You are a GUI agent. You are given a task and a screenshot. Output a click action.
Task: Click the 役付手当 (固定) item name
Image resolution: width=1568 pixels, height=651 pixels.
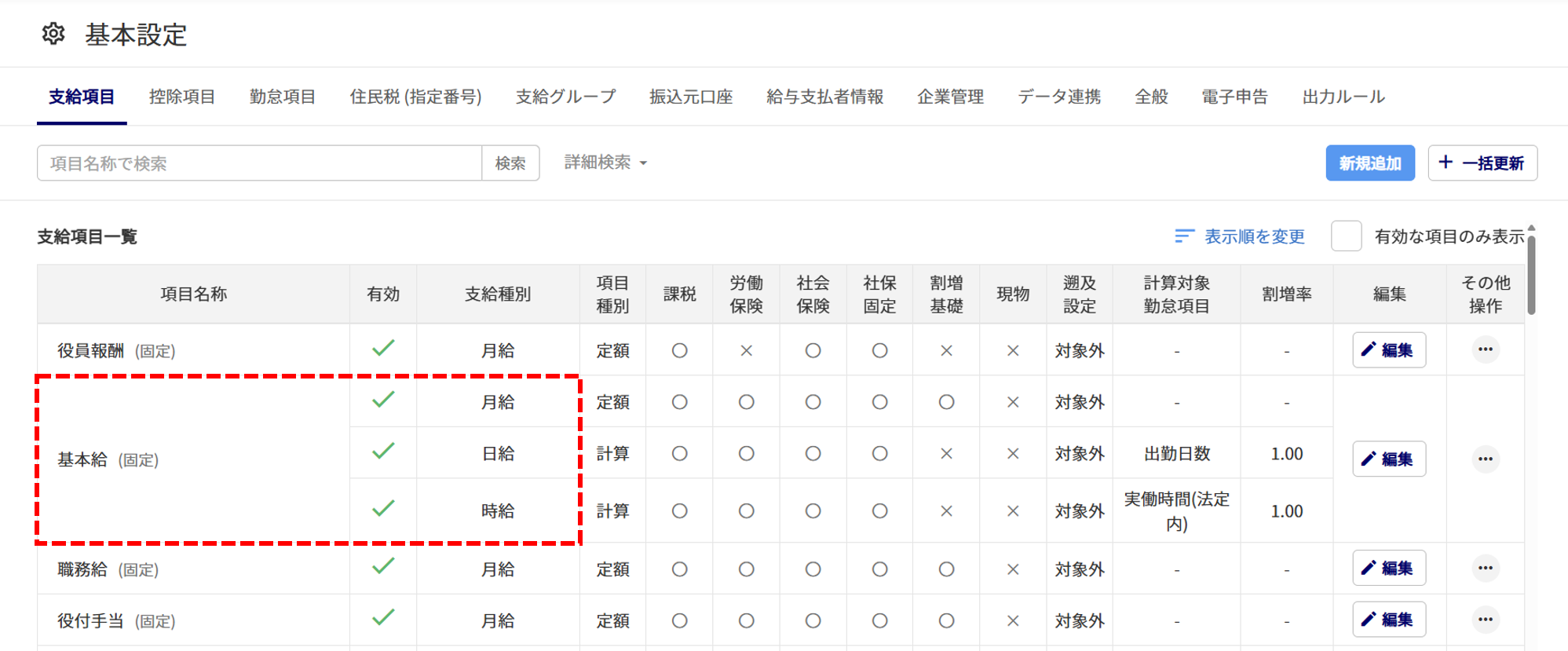click(116, 620)
